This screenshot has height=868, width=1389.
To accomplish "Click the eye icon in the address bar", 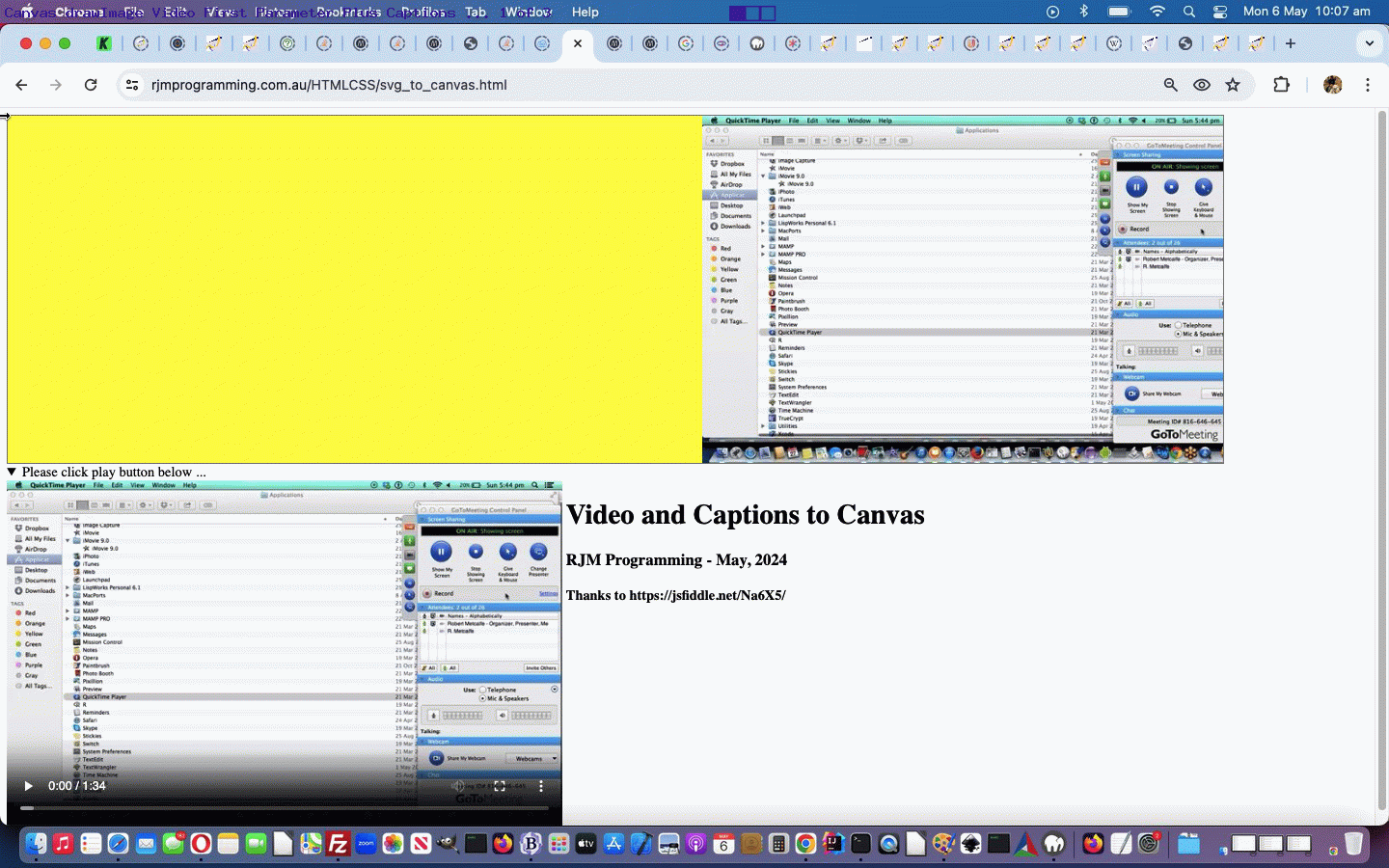I will click(x=1202, y=85).
